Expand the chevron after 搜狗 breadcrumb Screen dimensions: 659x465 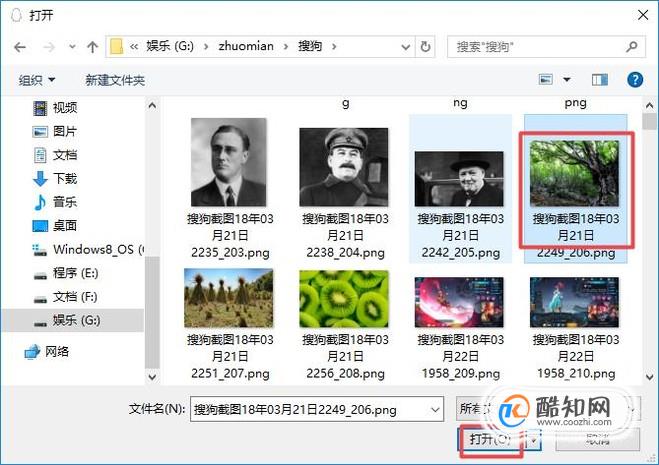[334, 46]
